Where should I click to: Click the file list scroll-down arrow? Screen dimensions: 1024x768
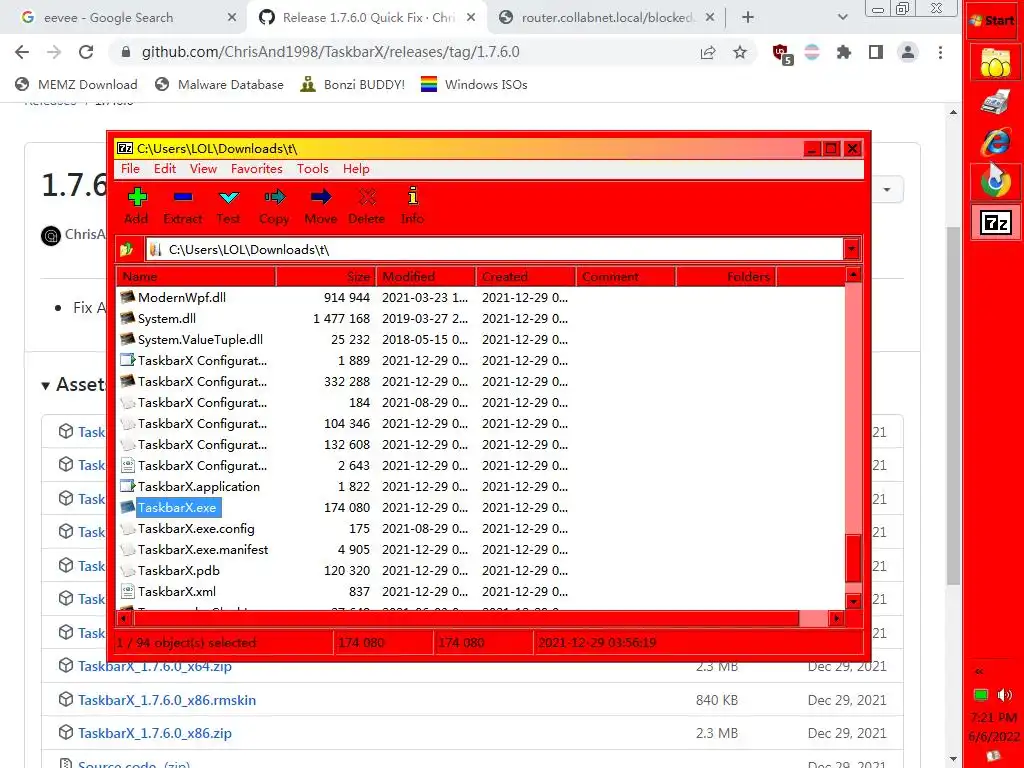click(x=853, y=601)
